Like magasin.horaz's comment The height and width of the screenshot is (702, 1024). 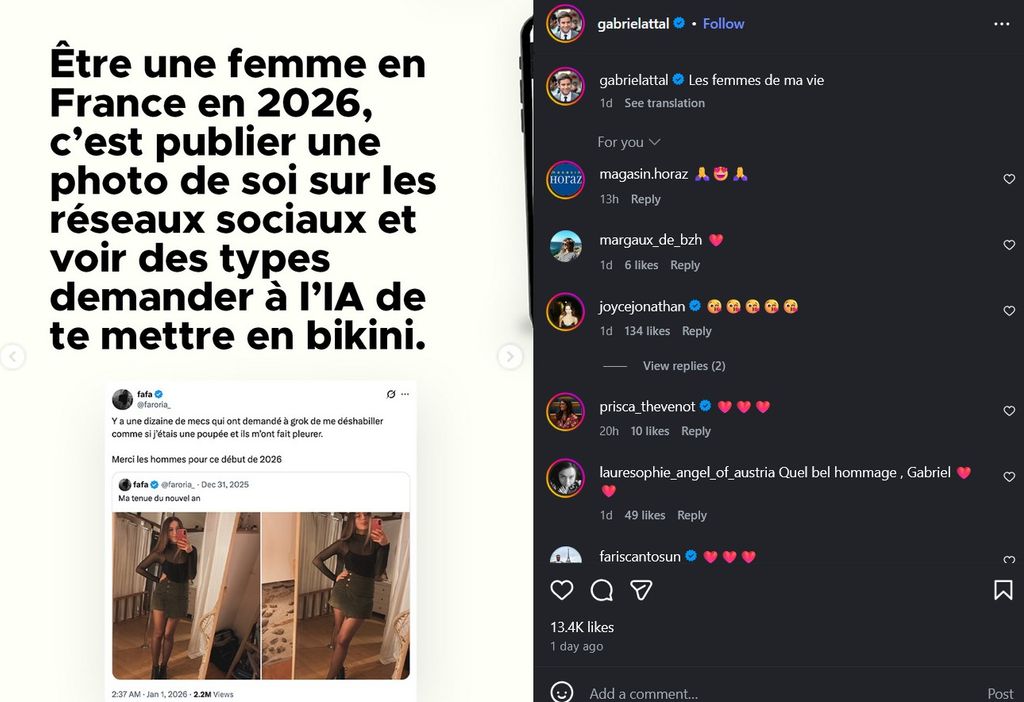point(1009,179)
